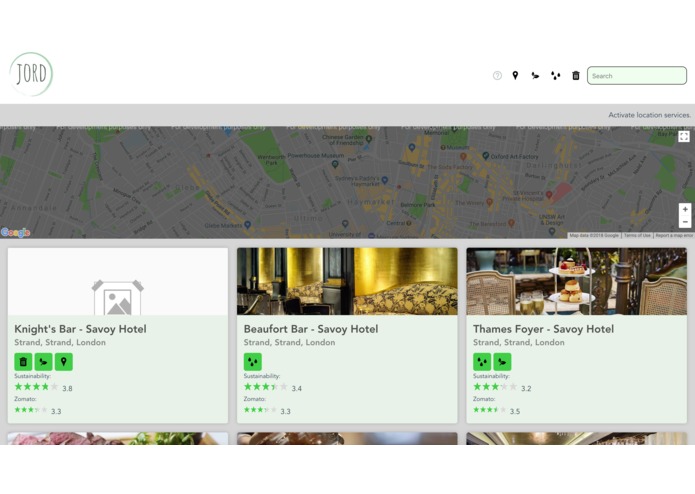The image size is (695, 494).
Task: Click Report a map error link
Action: click(x=674, y=235)
